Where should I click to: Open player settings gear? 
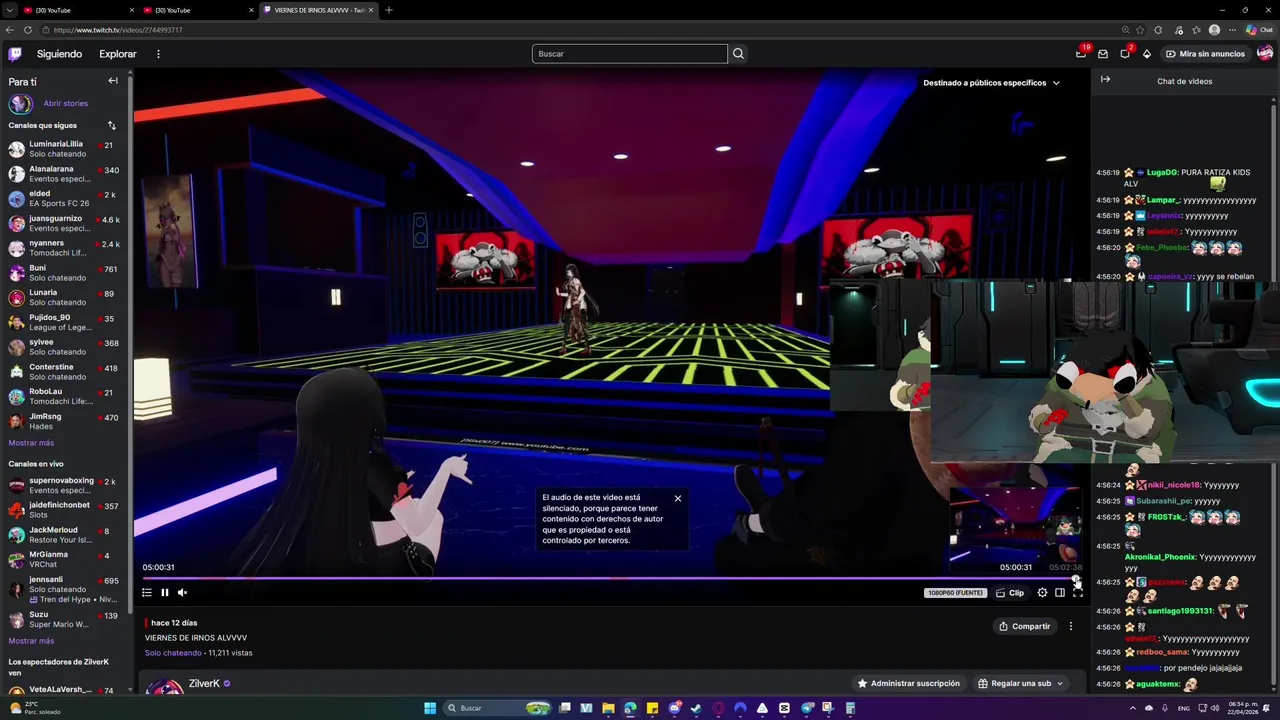pos(1042,593)
